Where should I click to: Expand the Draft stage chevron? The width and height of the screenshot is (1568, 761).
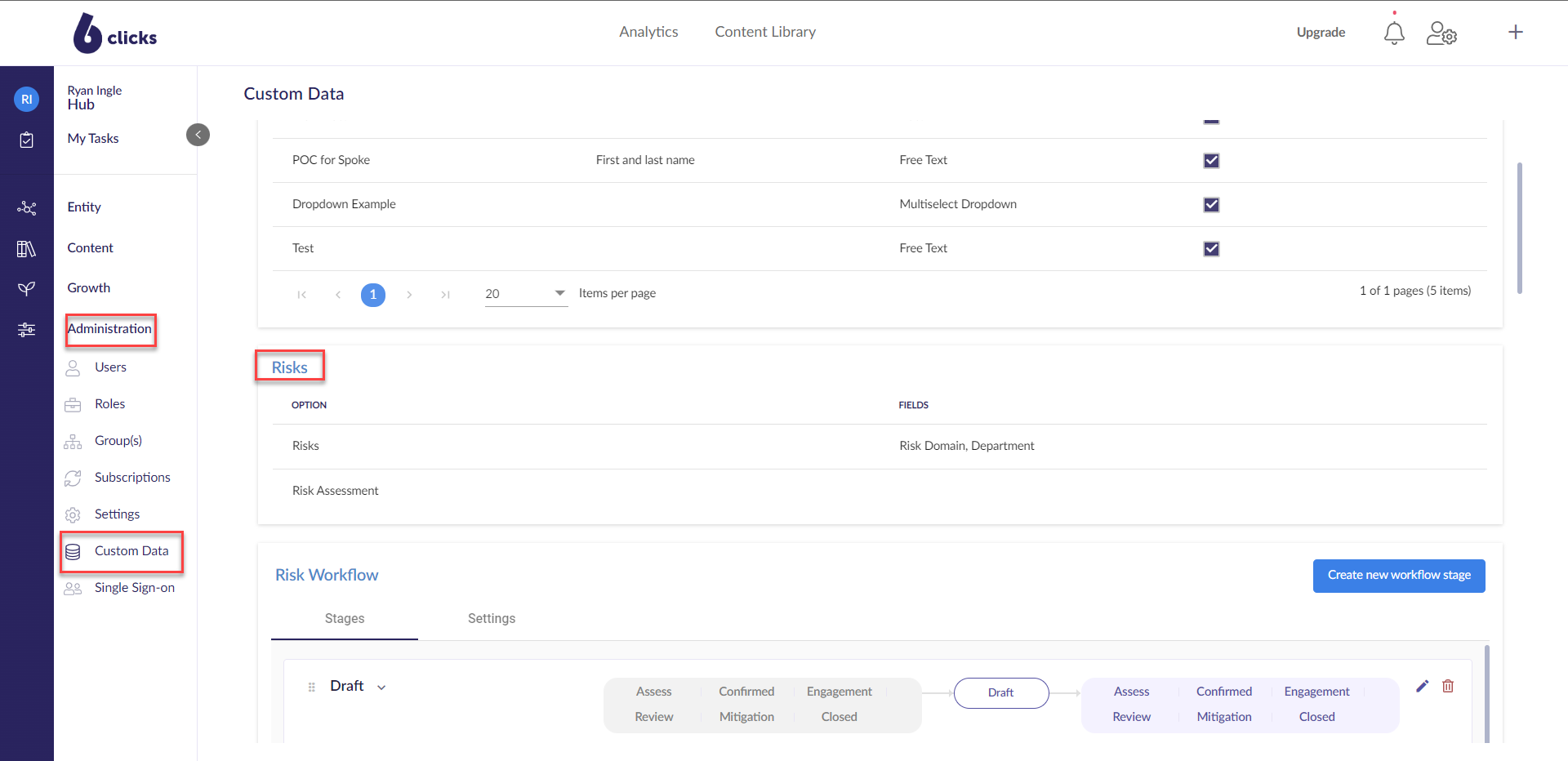(x=381, y=688)
